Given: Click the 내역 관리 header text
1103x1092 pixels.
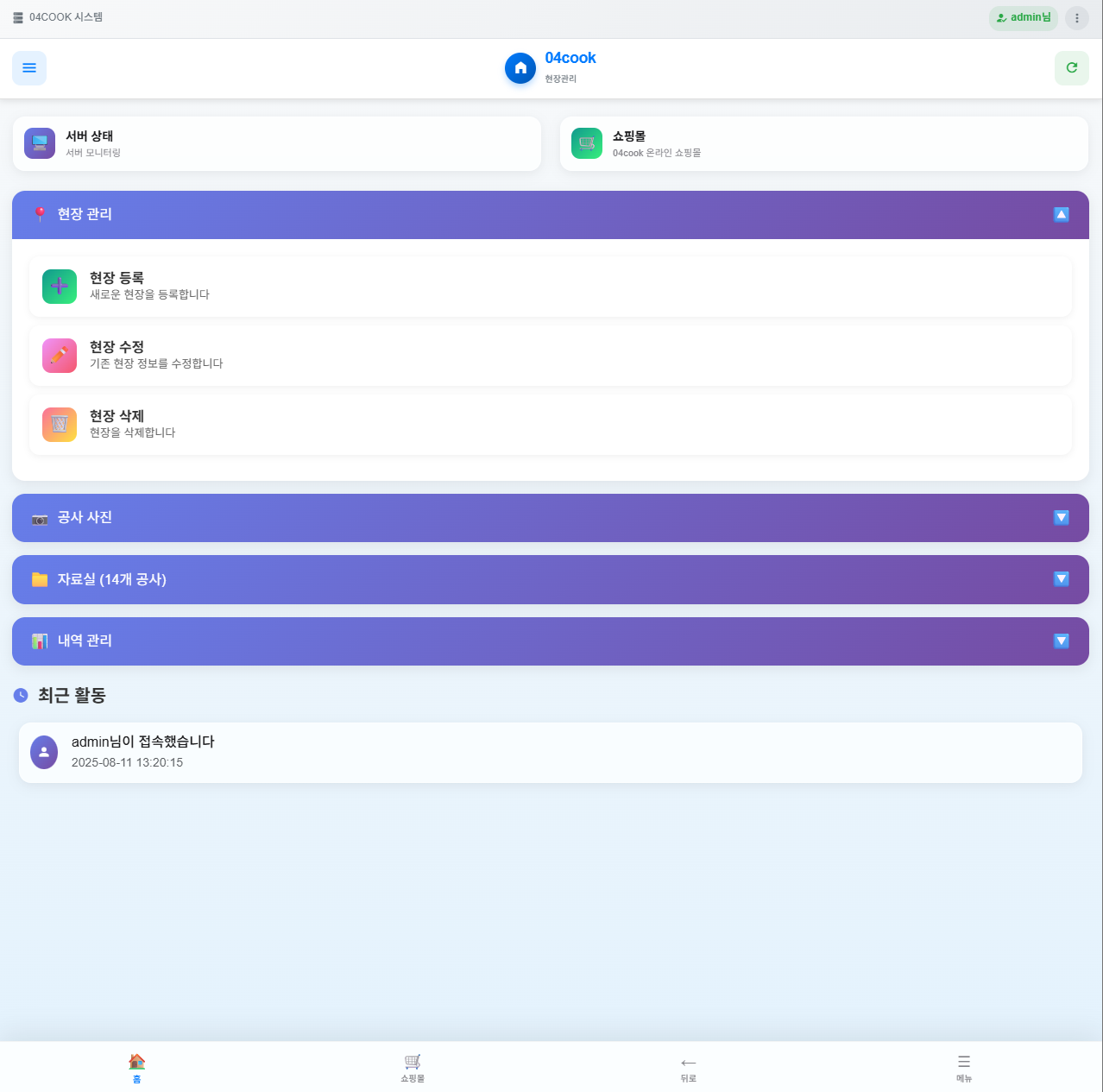Looking at the screenshot, I should (85, 641).
